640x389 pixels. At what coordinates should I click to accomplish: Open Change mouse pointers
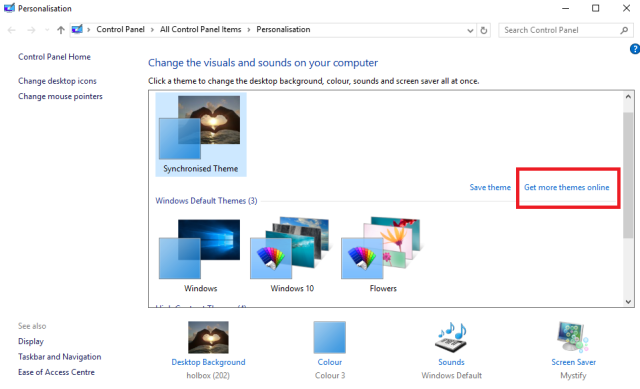[60, 96]
